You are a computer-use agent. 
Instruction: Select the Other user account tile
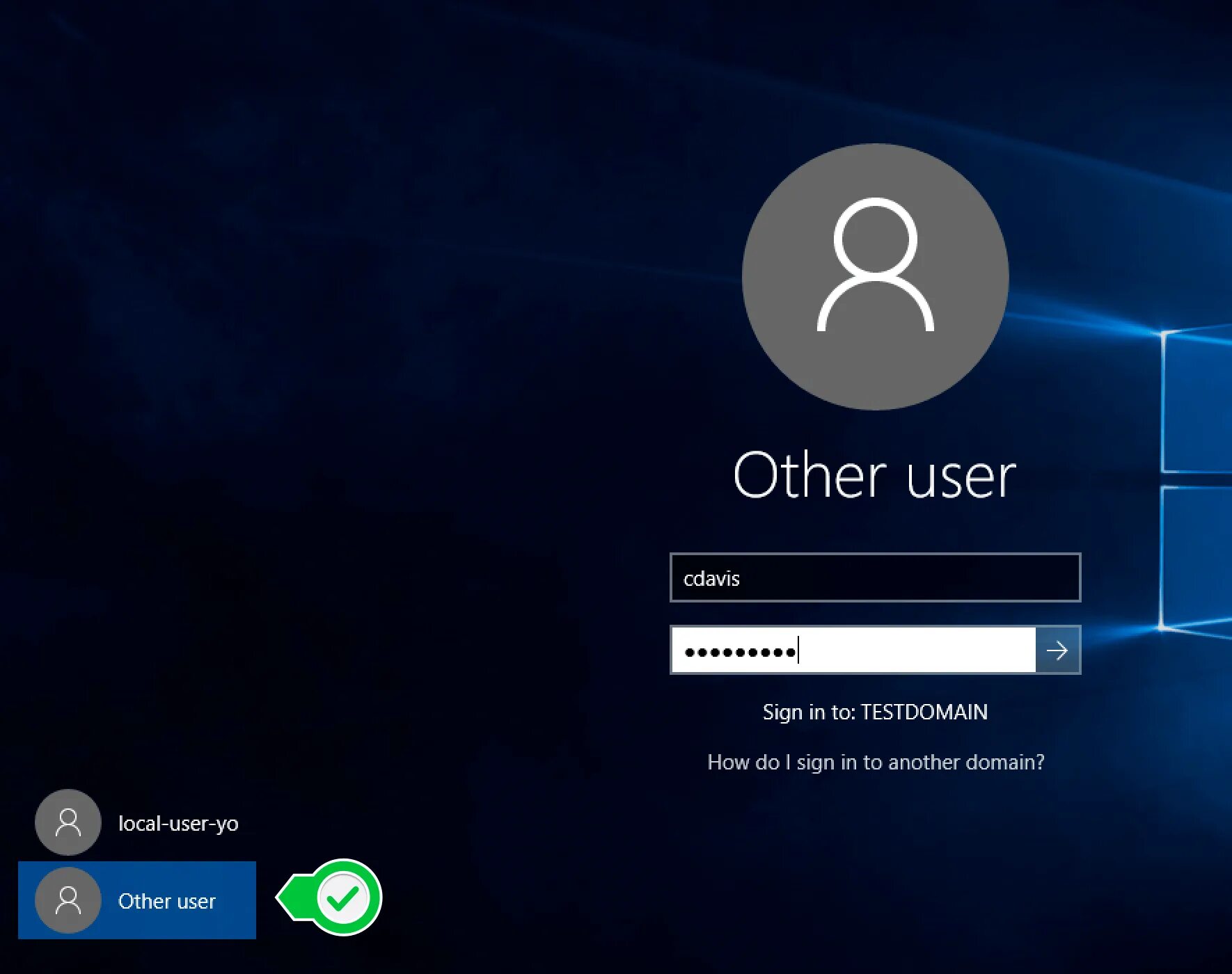coord(137,900)
